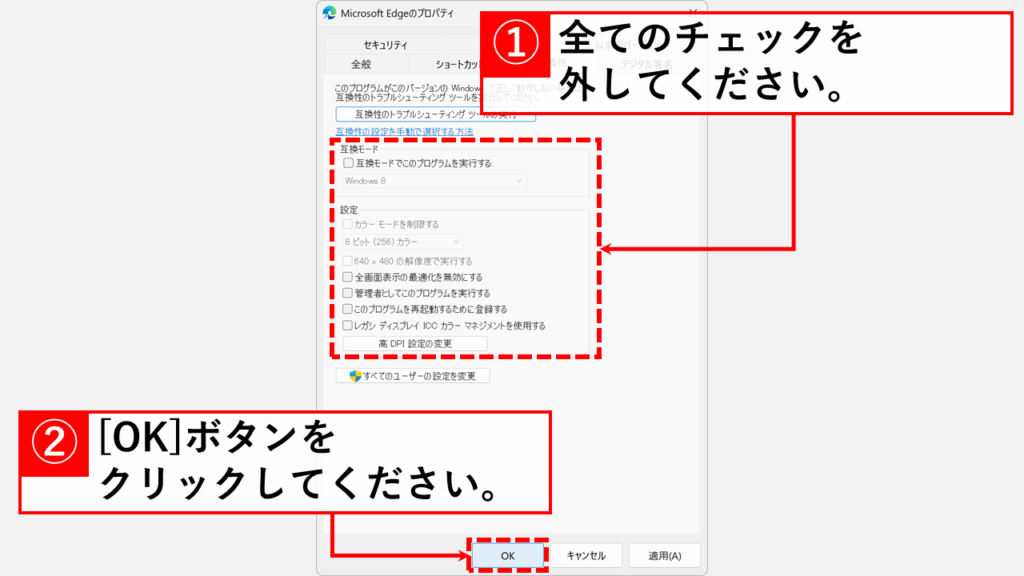Open the Windows 8 compatibility dropdown

point(434,181)
